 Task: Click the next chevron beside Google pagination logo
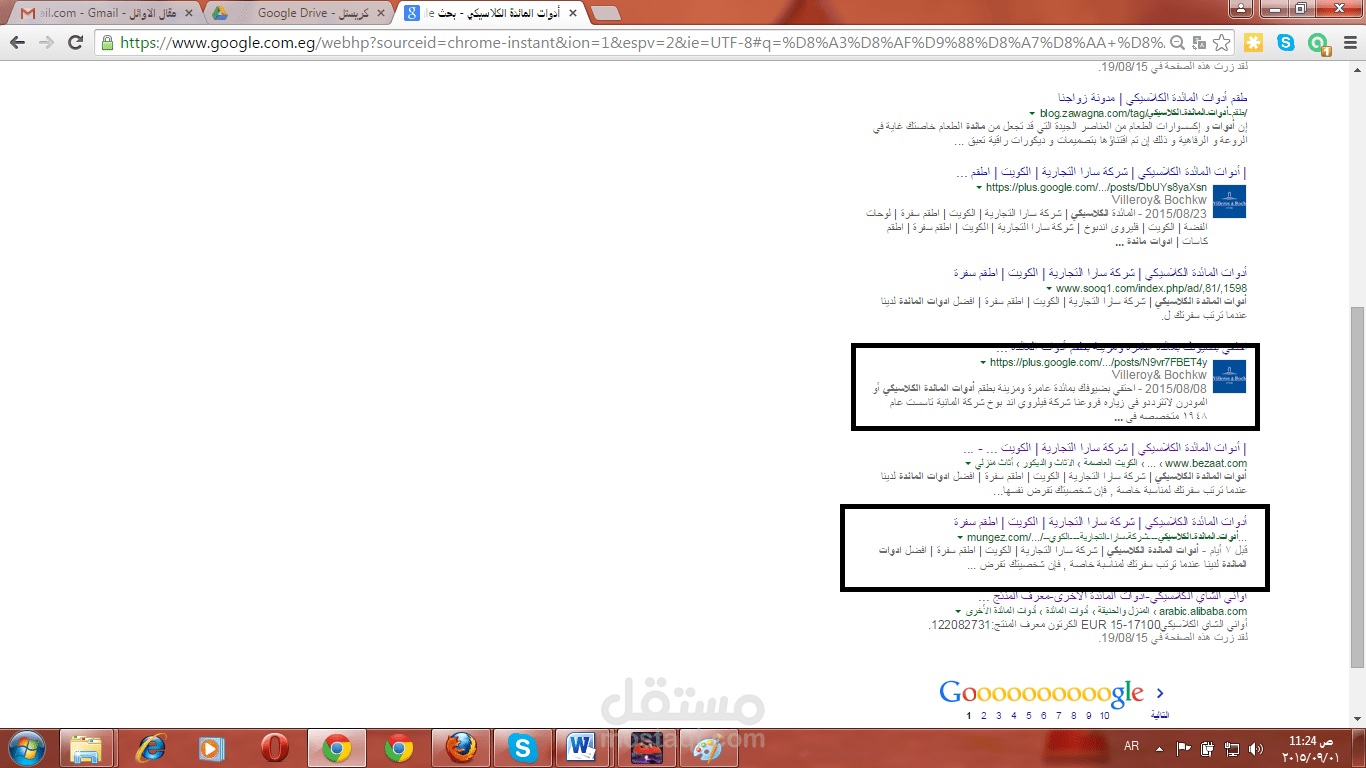click(1160, 692)
